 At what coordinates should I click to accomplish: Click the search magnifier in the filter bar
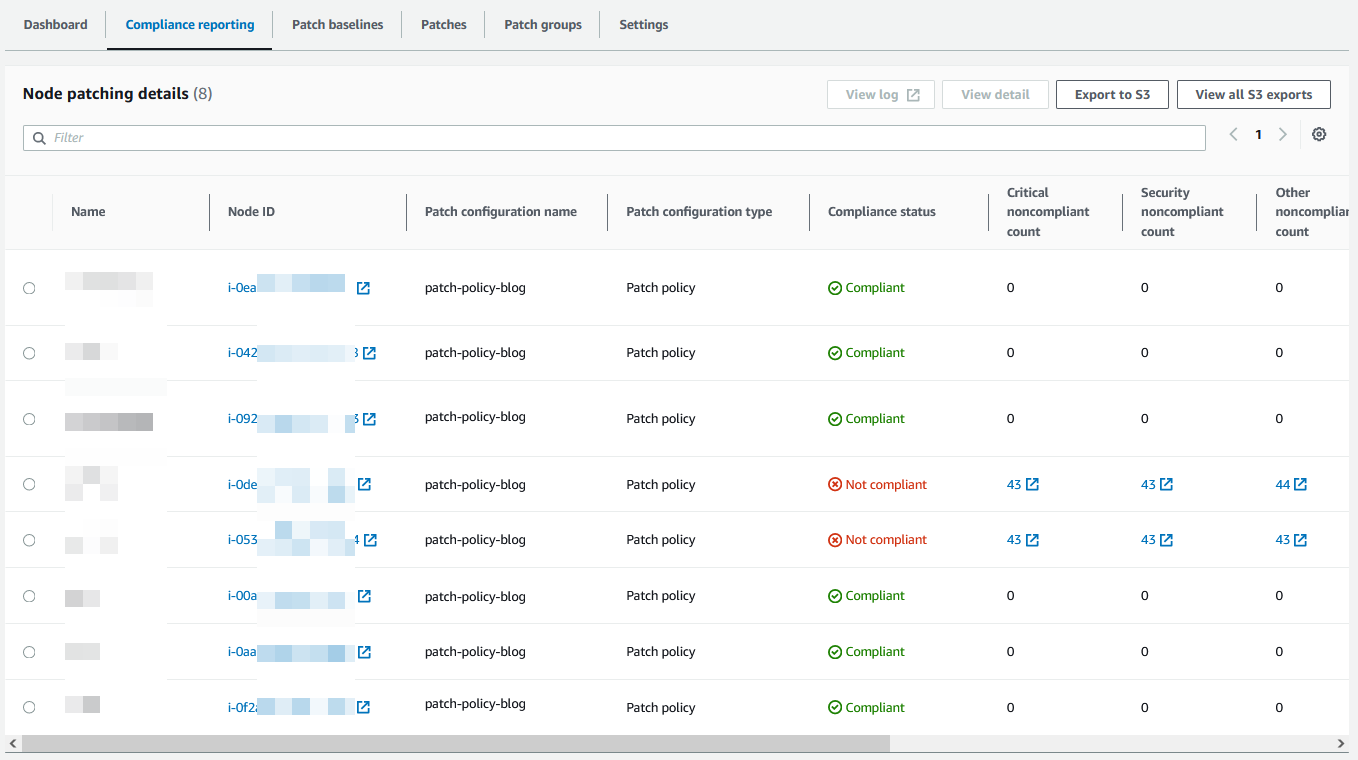[39, 137]
